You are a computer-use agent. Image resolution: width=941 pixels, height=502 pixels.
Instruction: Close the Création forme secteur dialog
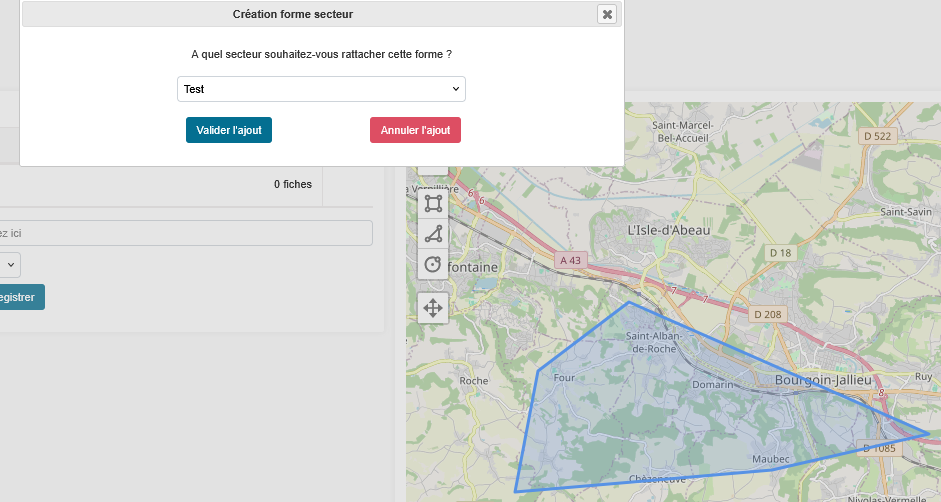coord(607,14)
